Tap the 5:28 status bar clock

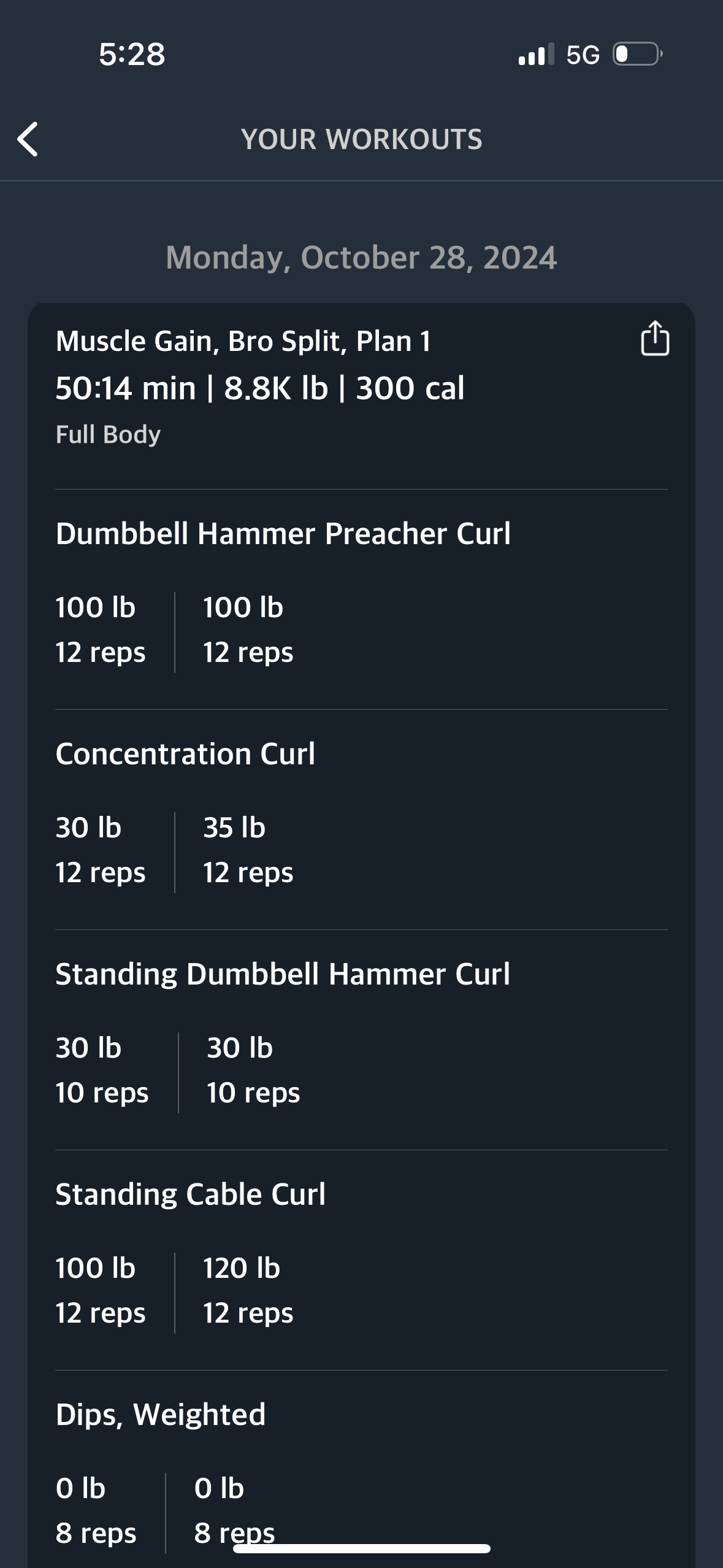132,55
